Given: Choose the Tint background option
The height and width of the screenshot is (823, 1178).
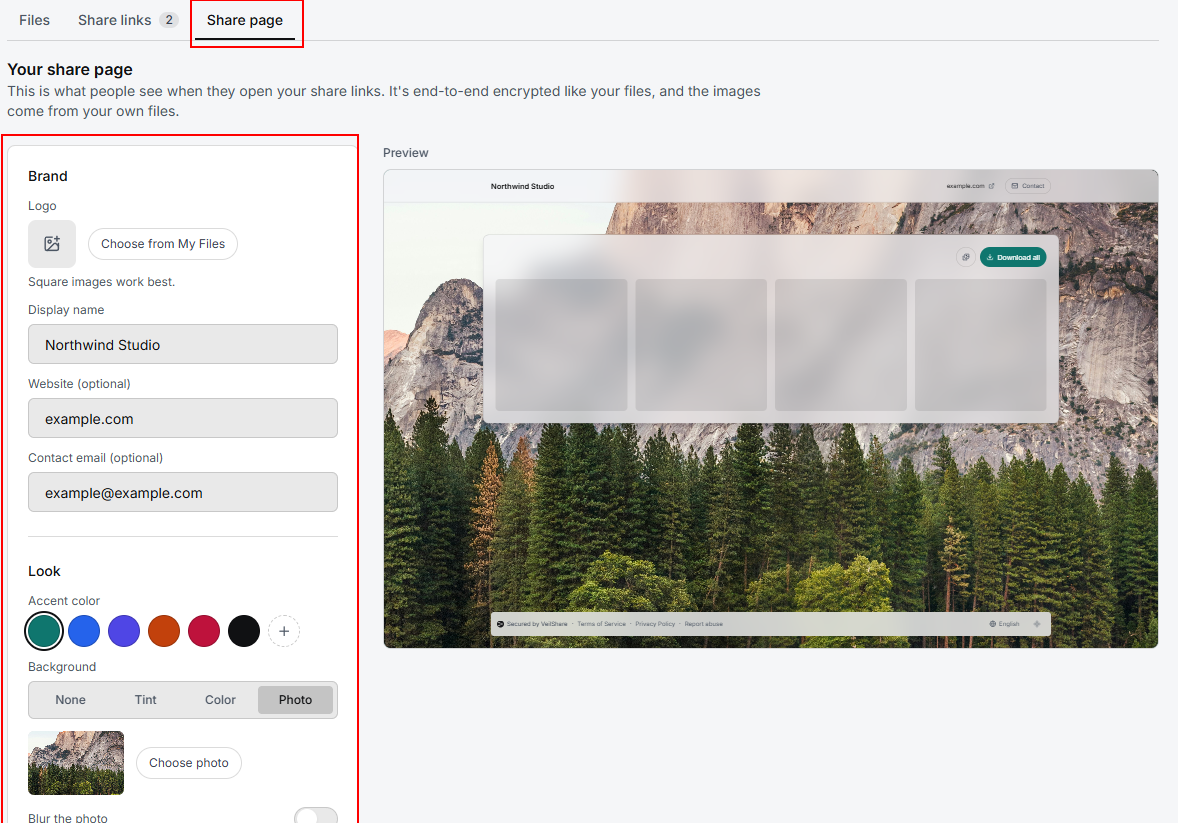Looking at the screenshot, I should (x=146, y=700).
